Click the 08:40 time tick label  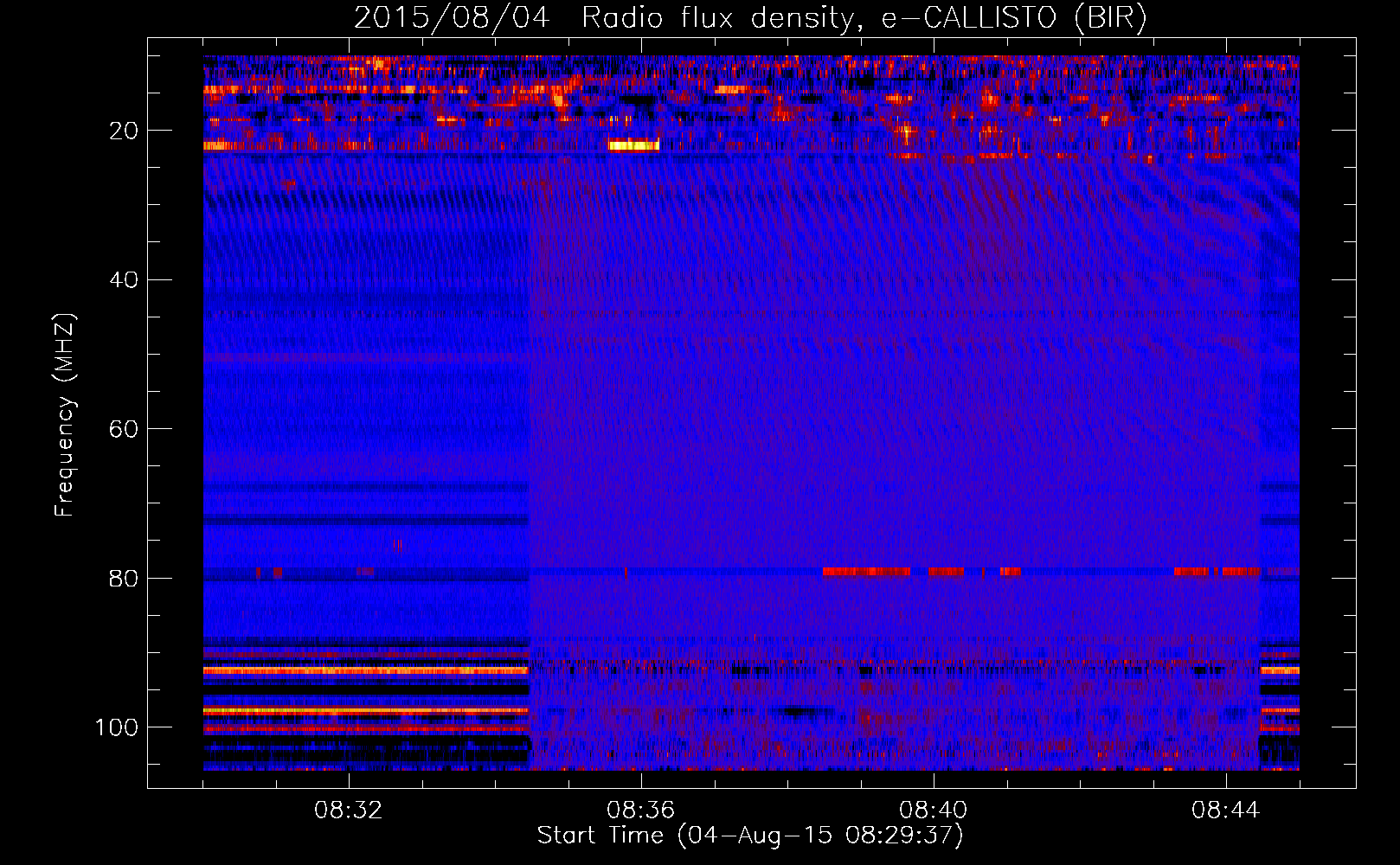(934, 811)
